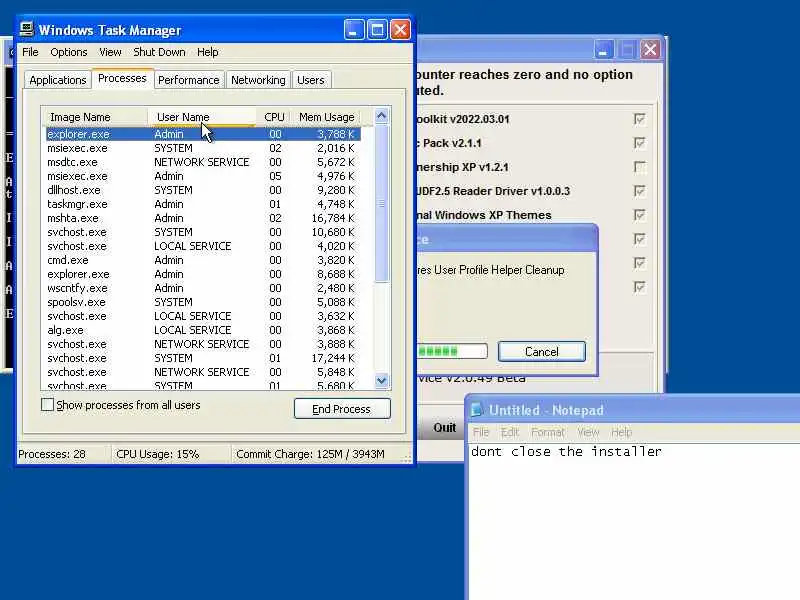Image resolution: width=800 pixels, height=600 pixels.
Task: Switch to the Applications tab
Action: pyautogui.click(x=58, y=80)
